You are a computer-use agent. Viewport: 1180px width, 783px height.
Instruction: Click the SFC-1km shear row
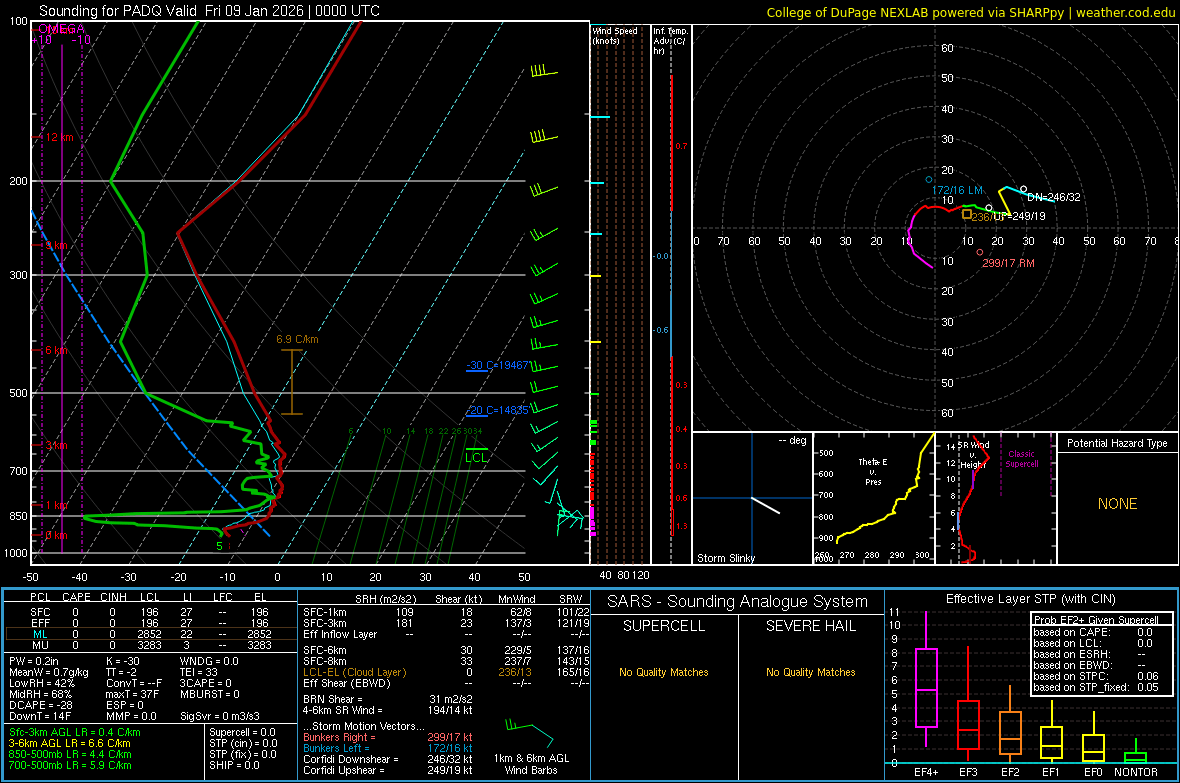coord(446,612)
